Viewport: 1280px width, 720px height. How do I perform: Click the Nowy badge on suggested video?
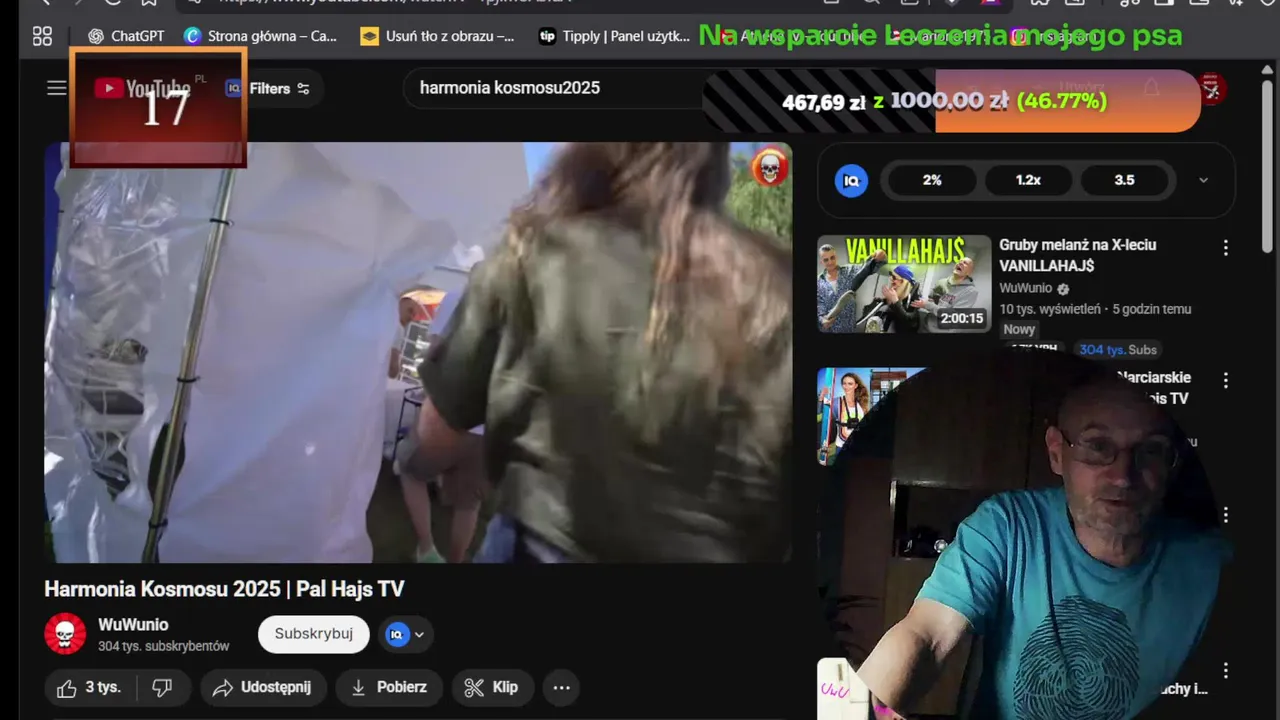(x=1019, y=329)
